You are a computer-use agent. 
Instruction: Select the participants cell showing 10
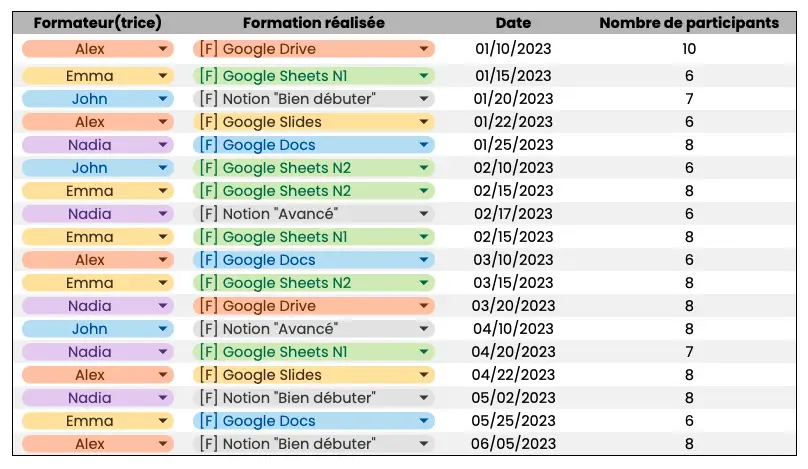pos(689,49)
